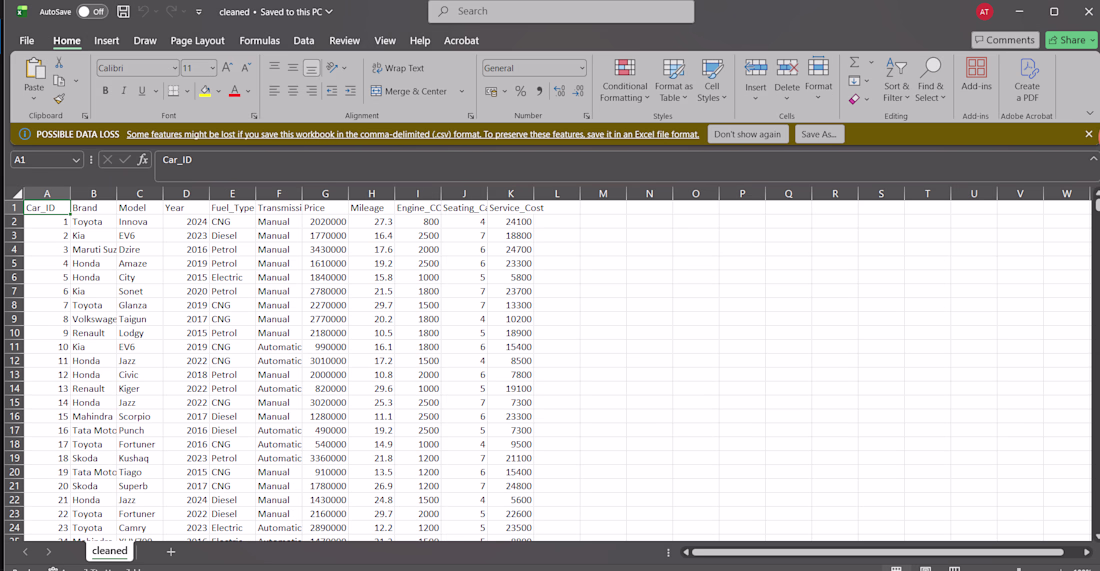
Task: Expand the Name Box dropdown next to A1
Action: click(x=76, y=160)
